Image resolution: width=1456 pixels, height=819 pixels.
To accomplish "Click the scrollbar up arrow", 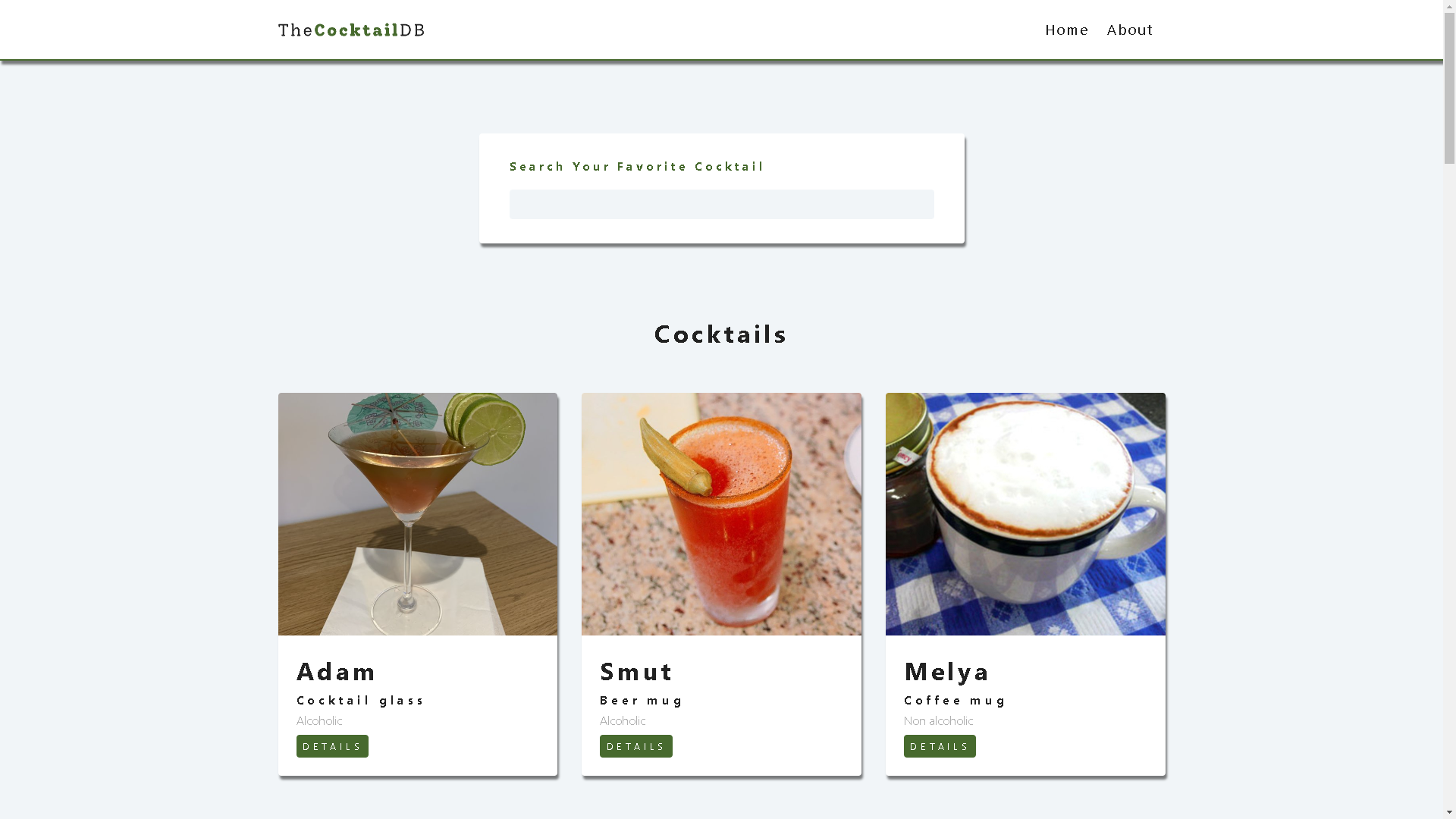I will pyautogui.click(x=1449, y=6).
